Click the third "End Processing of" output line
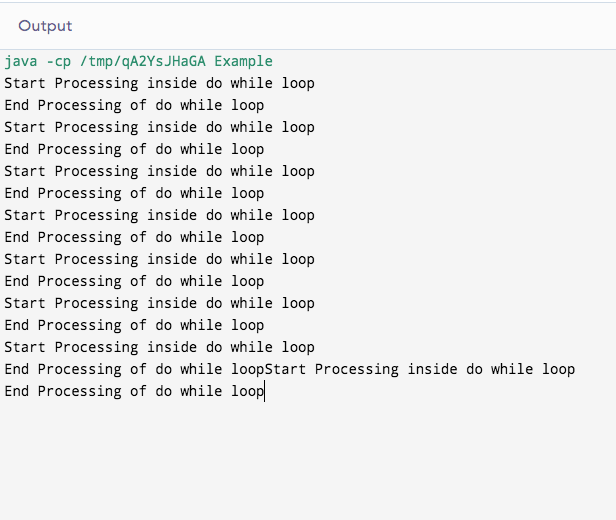Screen dimensions: 616x520 [x=134, y=193]
